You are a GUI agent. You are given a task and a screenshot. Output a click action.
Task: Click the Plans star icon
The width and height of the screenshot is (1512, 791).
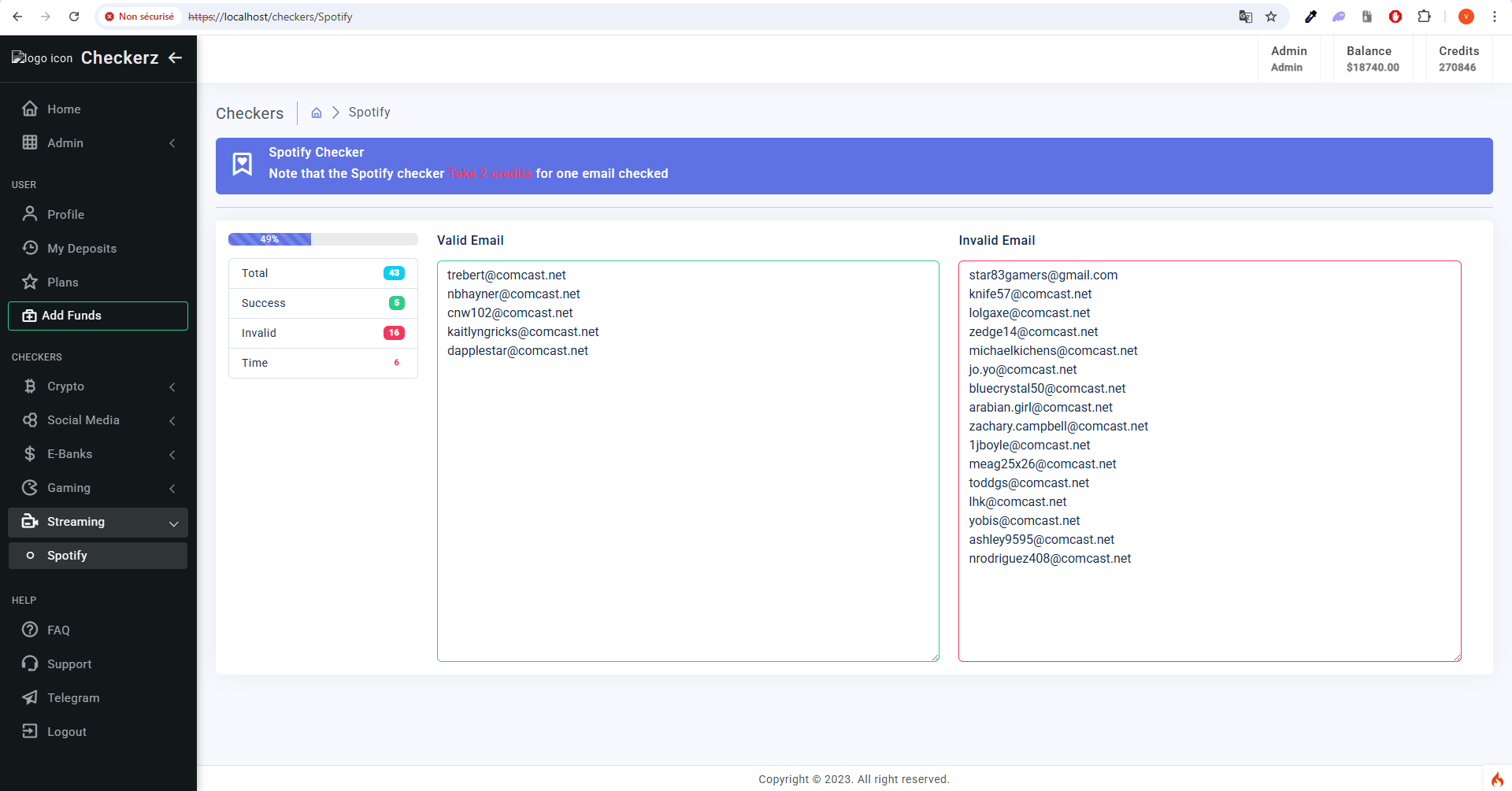30,282
